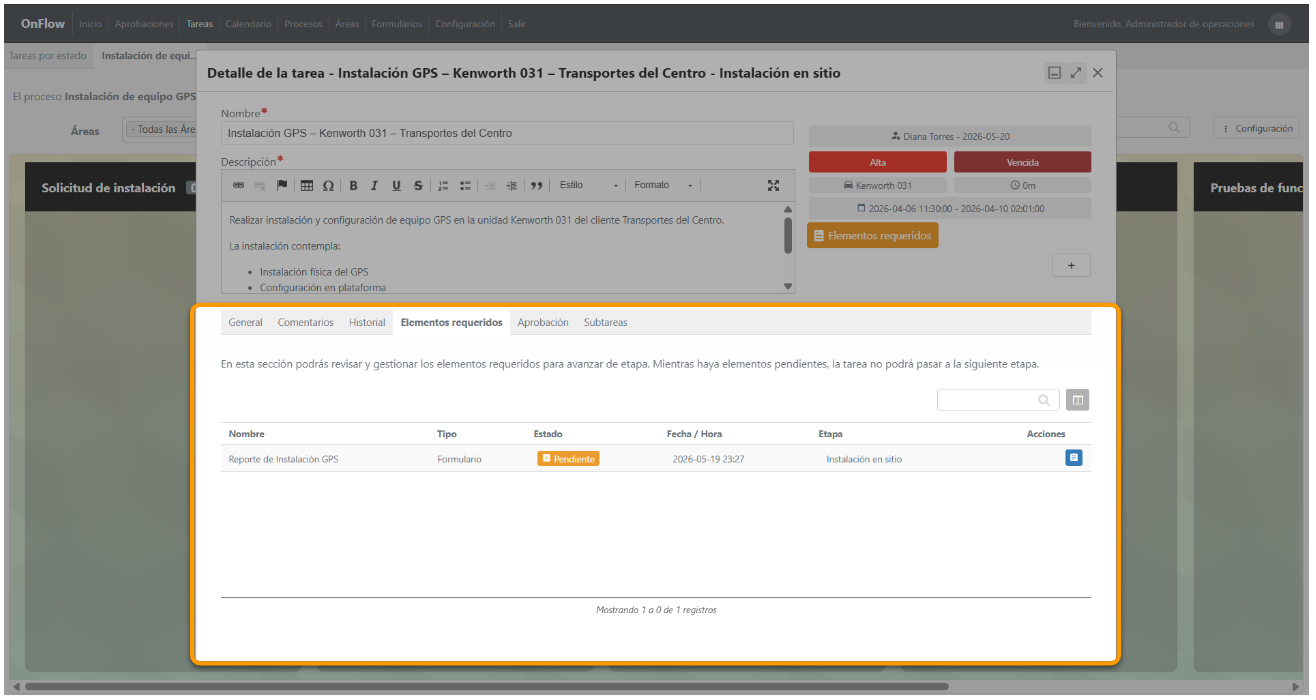1316x700 pixels.
Task: Toggle italic formatting in the description
Action: click(x=375, y=185)
